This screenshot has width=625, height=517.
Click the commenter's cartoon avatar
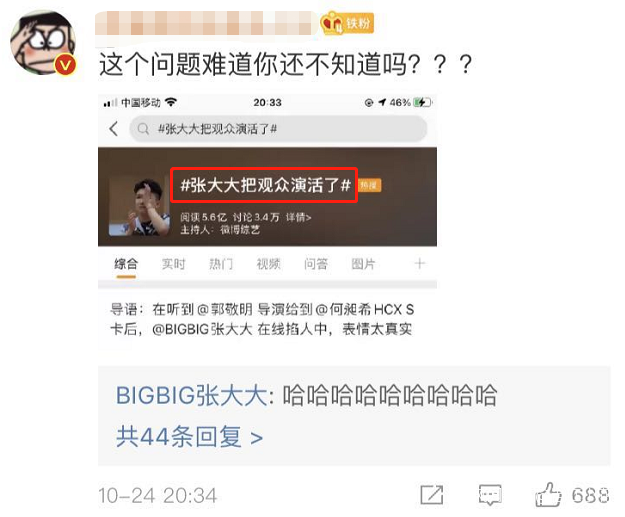tap(43, 42)
